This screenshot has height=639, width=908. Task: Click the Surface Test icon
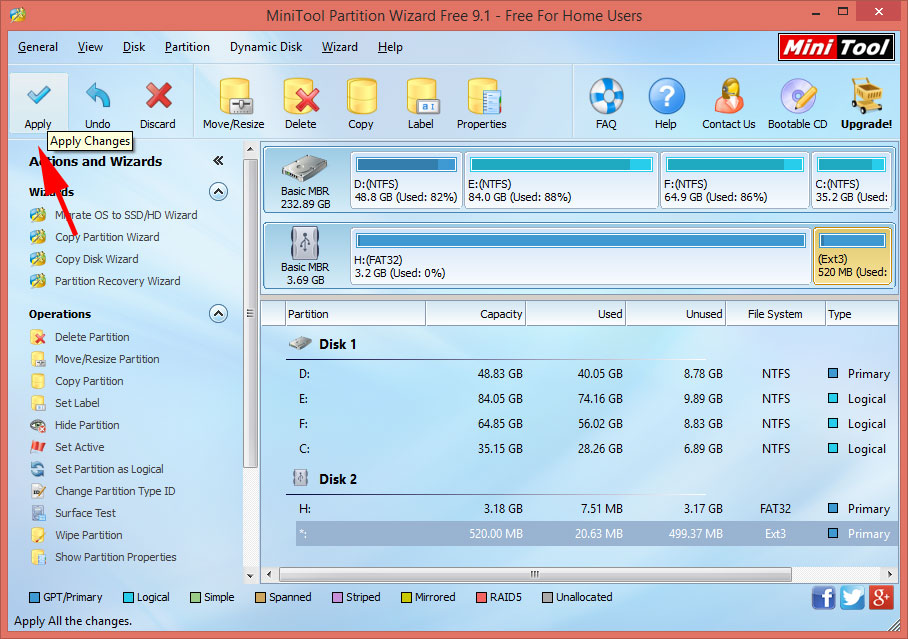(x=38, y=513)
